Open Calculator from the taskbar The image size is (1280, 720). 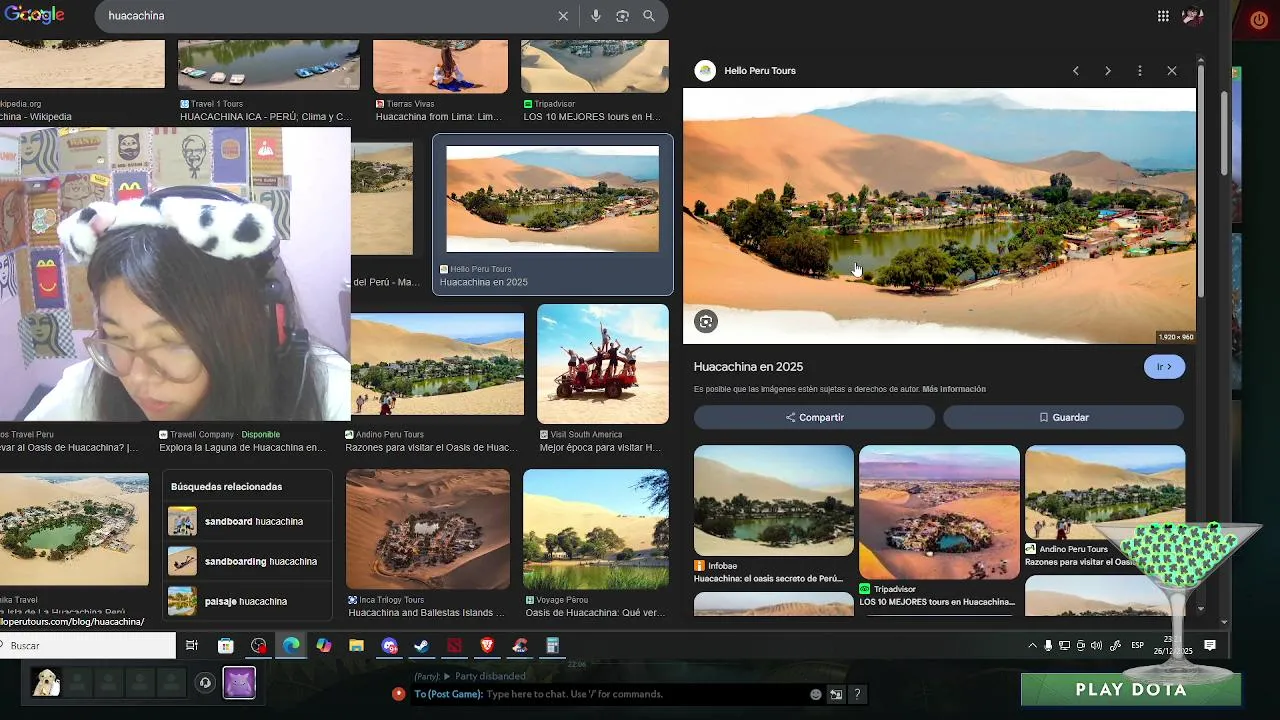point(552,646)
